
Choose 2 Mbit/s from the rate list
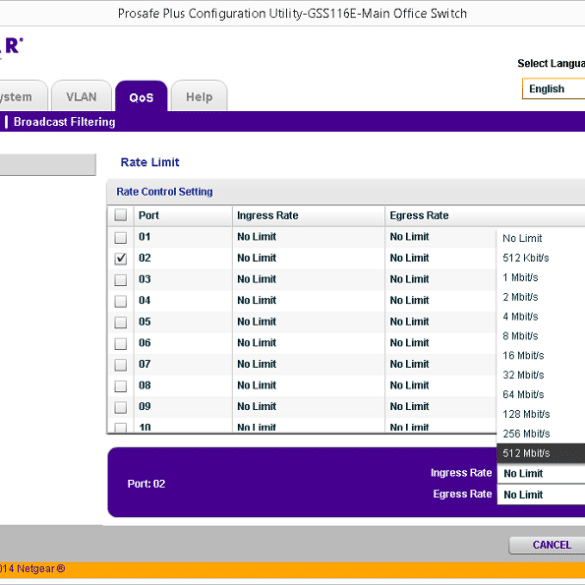(541, 297)
